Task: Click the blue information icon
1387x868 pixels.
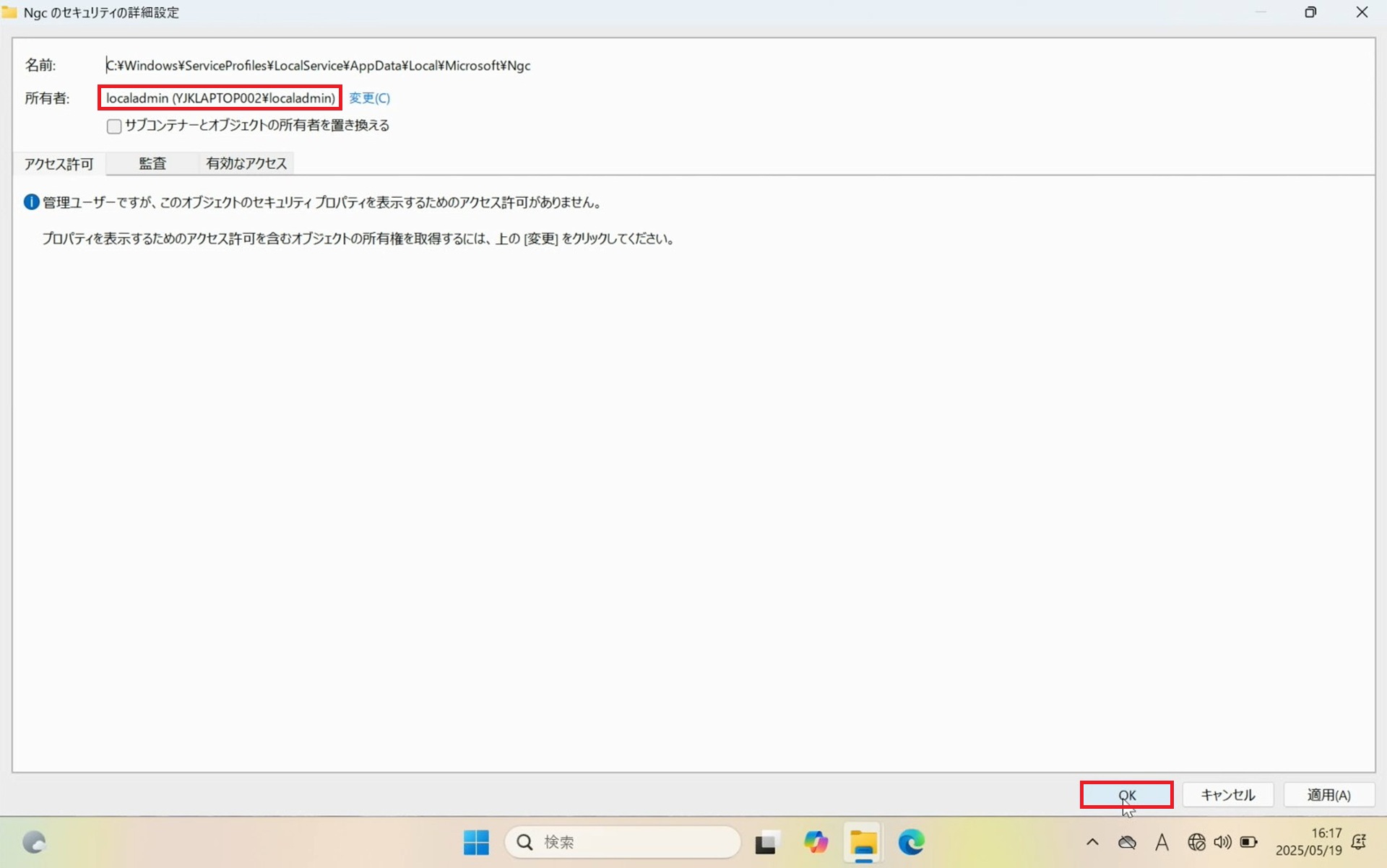Action: tap(31, 202)
